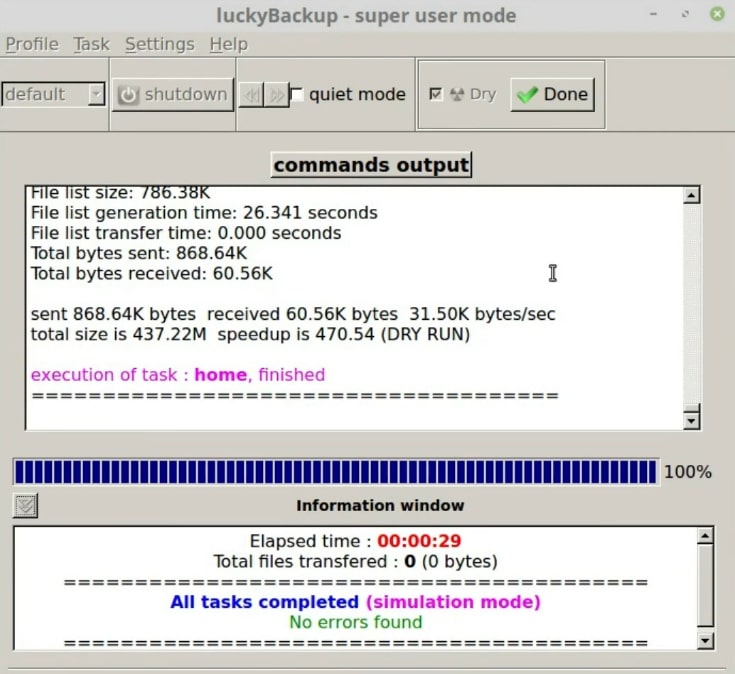Click 'Total bytes sent: 868.64K' line
Viewport: 735px width, 674px height.
point(139,253)
